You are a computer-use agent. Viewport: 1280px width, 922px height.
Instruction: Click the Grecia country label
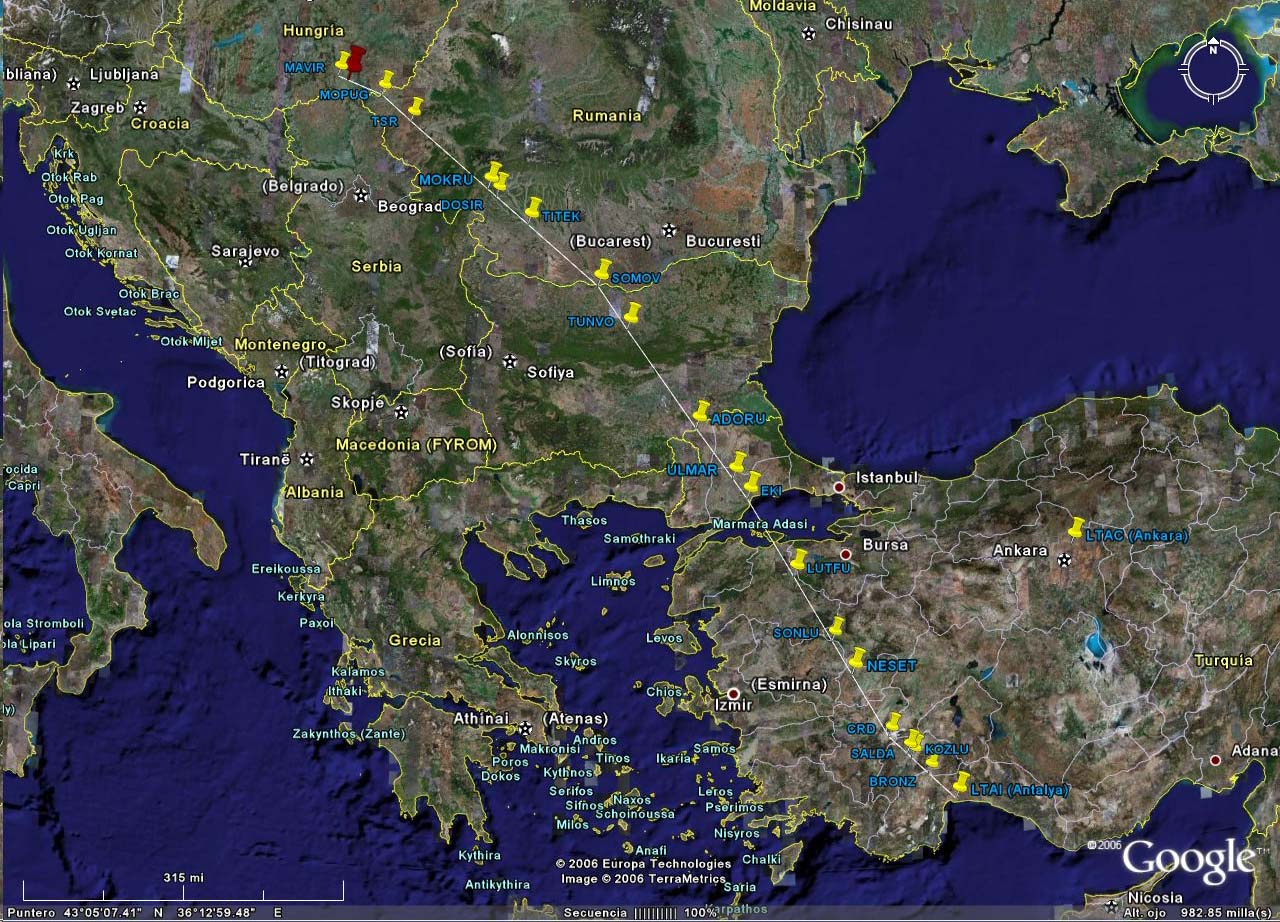coord(415,640)
